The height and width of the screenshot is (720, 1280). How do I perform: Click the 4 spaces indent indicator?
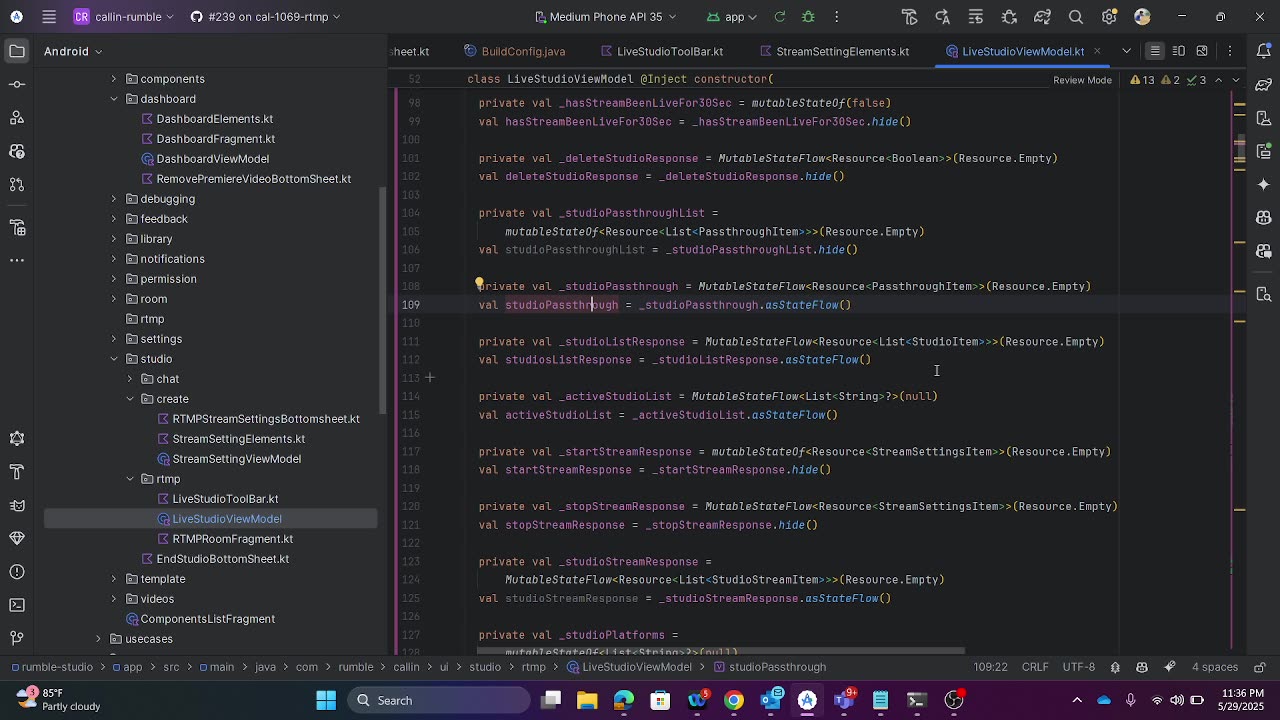coord(1215,667)
